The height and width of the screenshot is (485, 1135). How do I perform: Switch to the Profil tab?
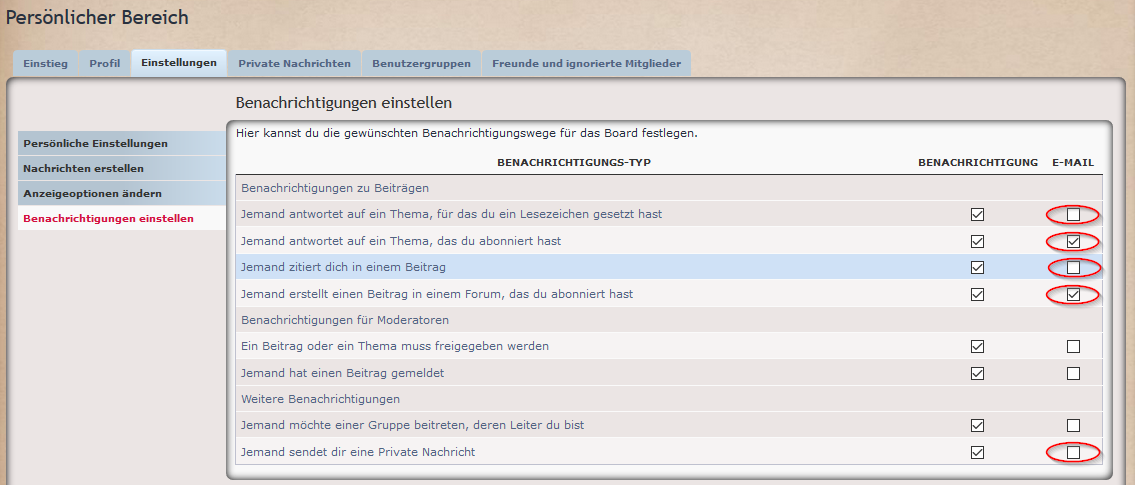[104, 63]
